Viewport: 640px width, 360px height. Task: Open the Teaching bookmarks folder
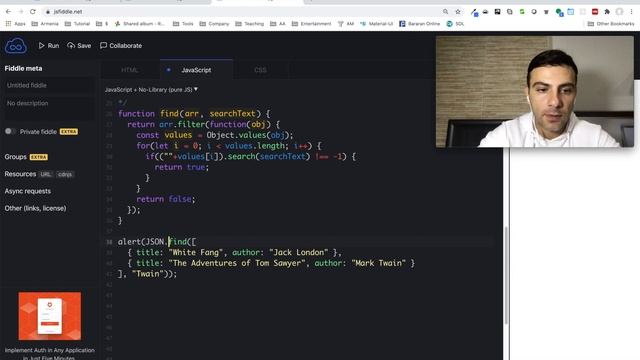(x=250, y=24)
